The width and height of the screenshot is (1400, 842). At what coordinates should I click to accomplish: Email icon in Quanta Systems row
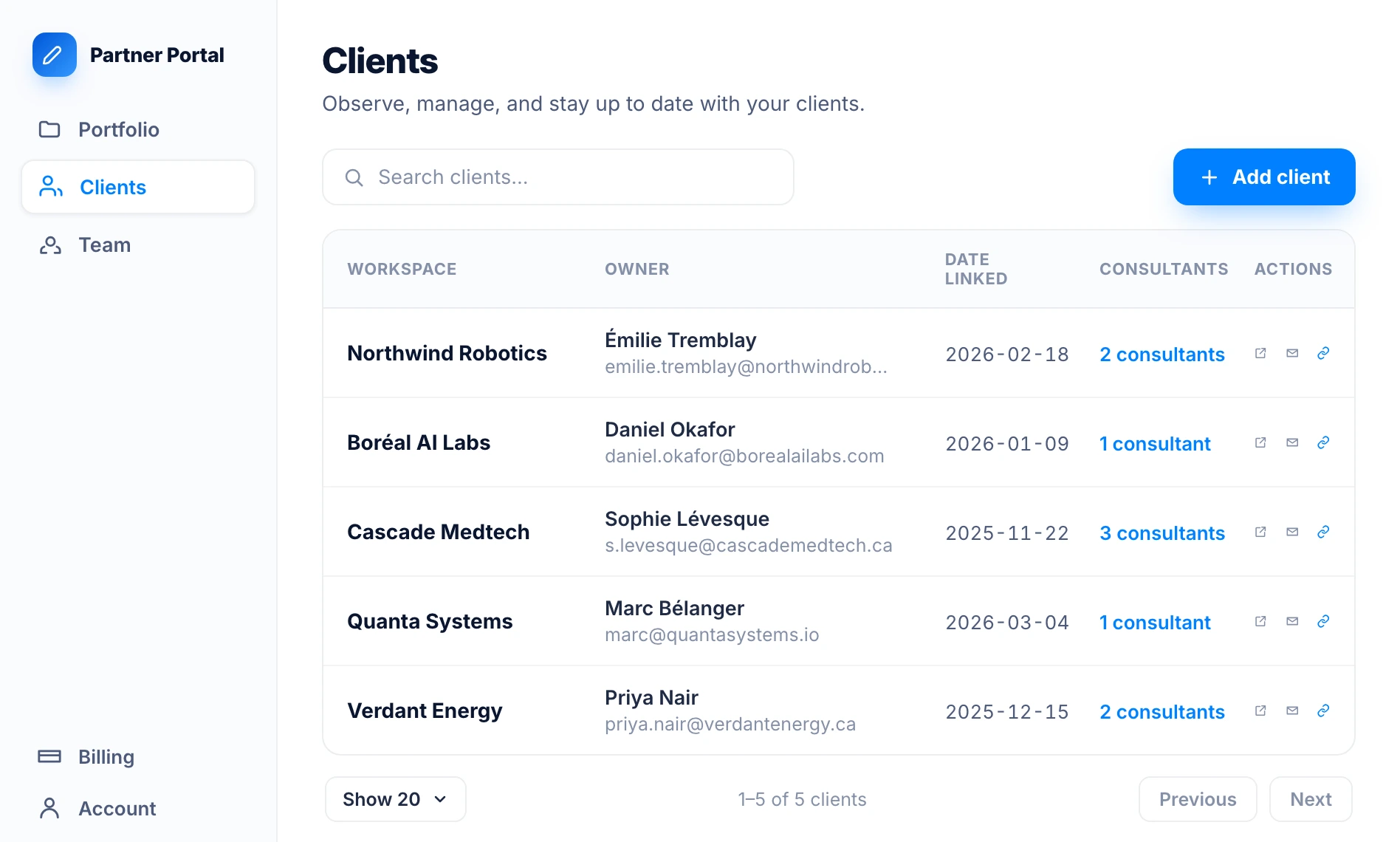[x=1292, y=621]
